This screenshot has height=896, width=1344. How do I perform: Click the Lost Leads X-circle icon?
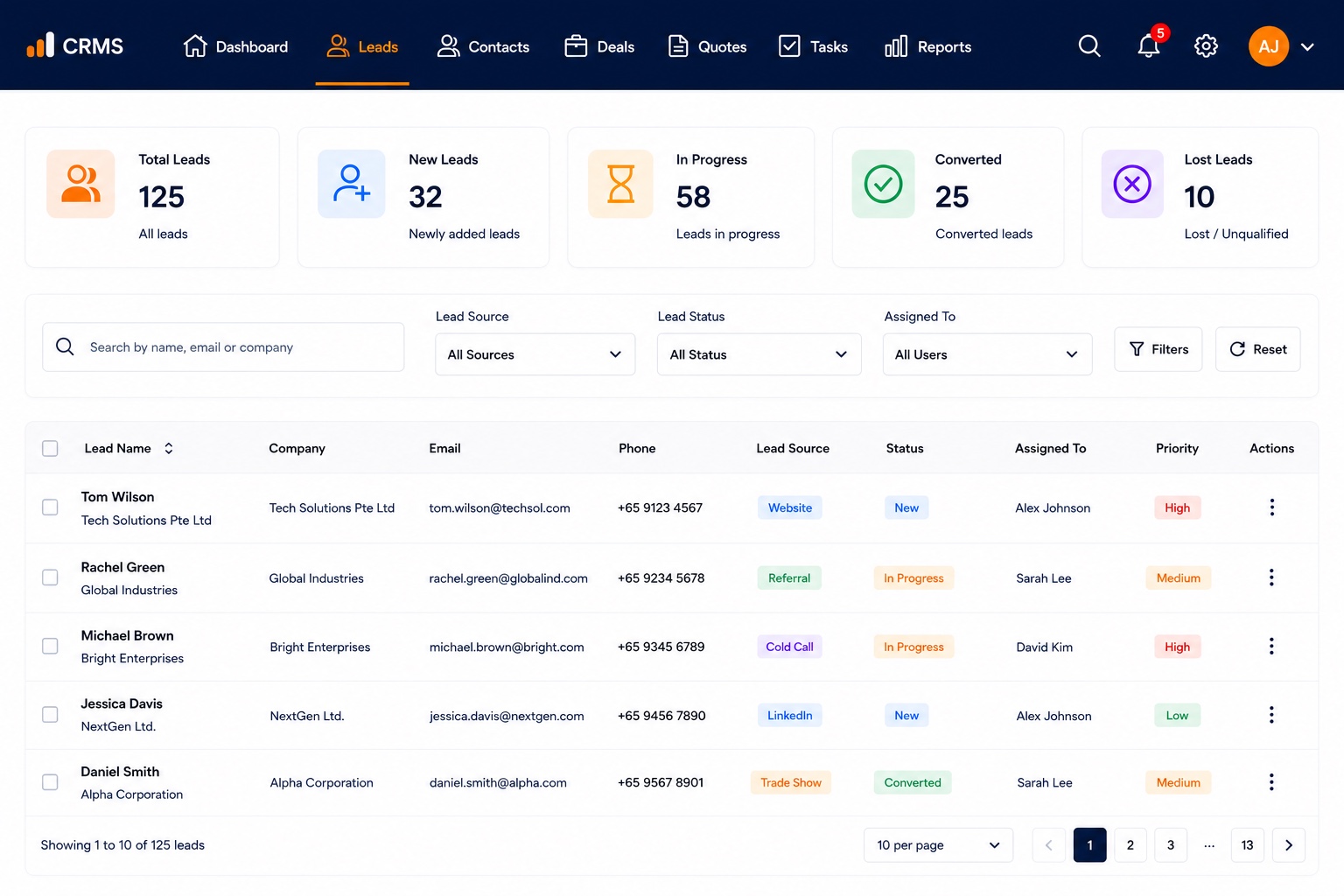tap(1132, 184)
